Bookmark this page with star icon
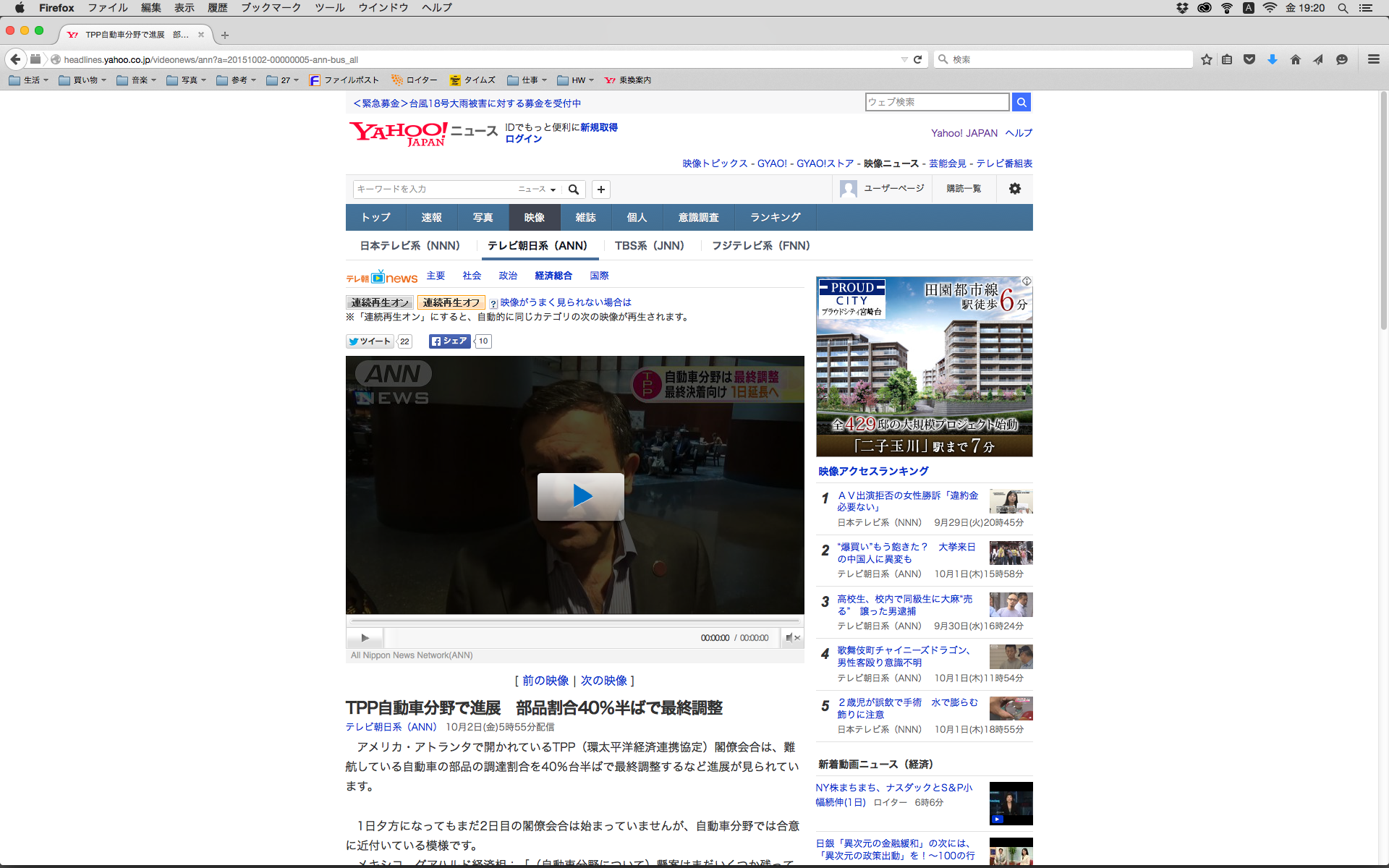Screen dimensions: 1389x868 1206,59
